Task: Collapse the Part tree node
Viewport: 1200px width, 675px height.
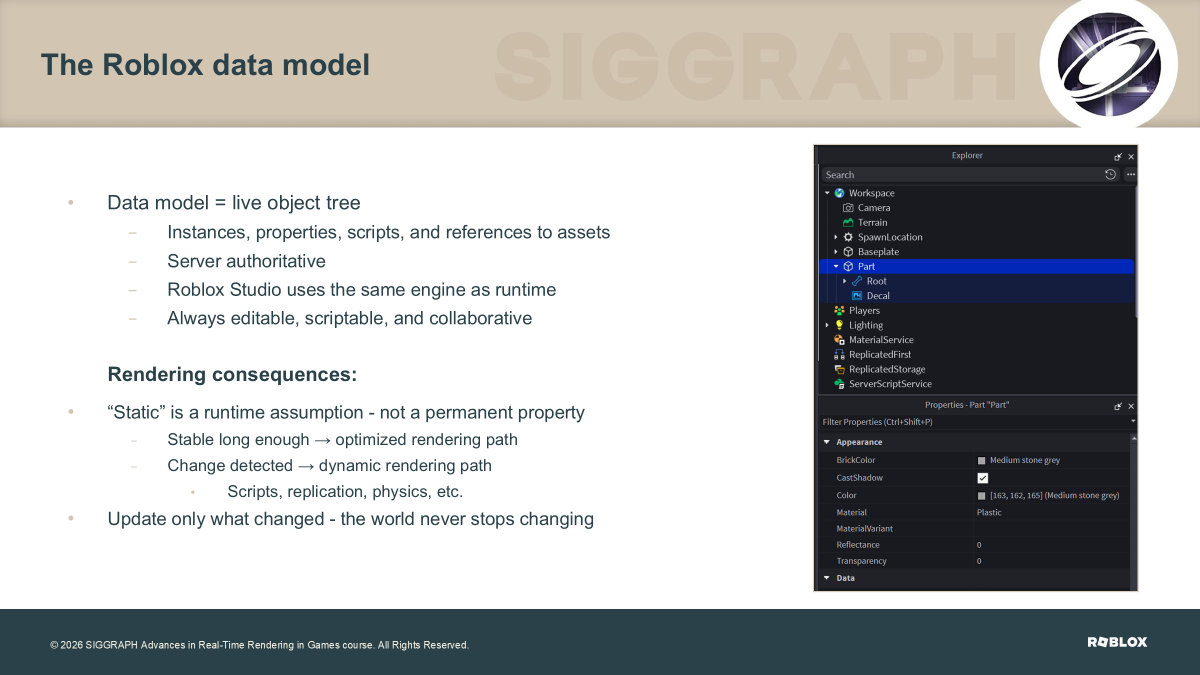Action: pyautogui.click(x=836, y=267)
